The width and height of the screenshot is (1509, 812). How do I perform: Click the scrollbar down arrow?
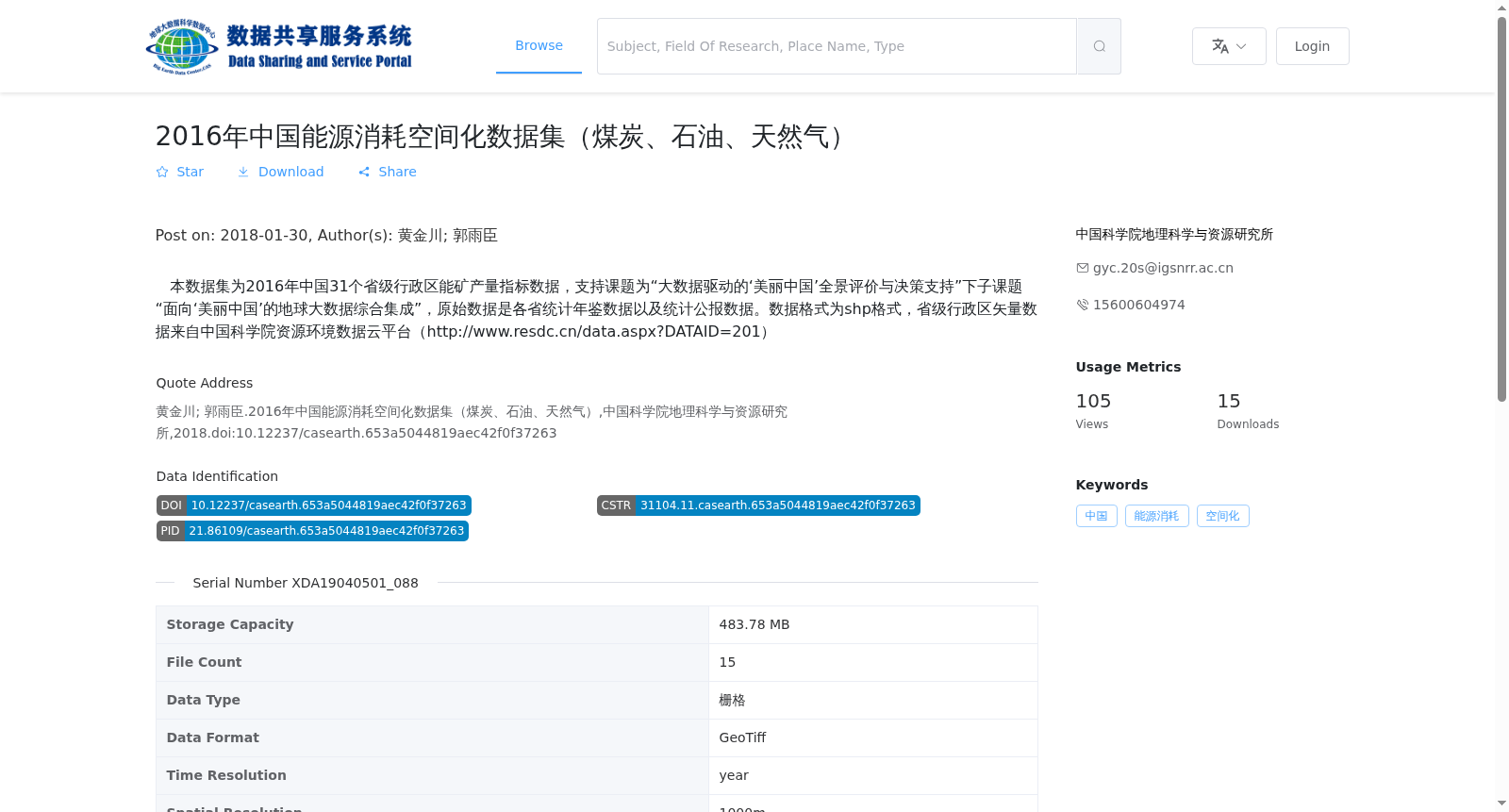[1501, 804]
